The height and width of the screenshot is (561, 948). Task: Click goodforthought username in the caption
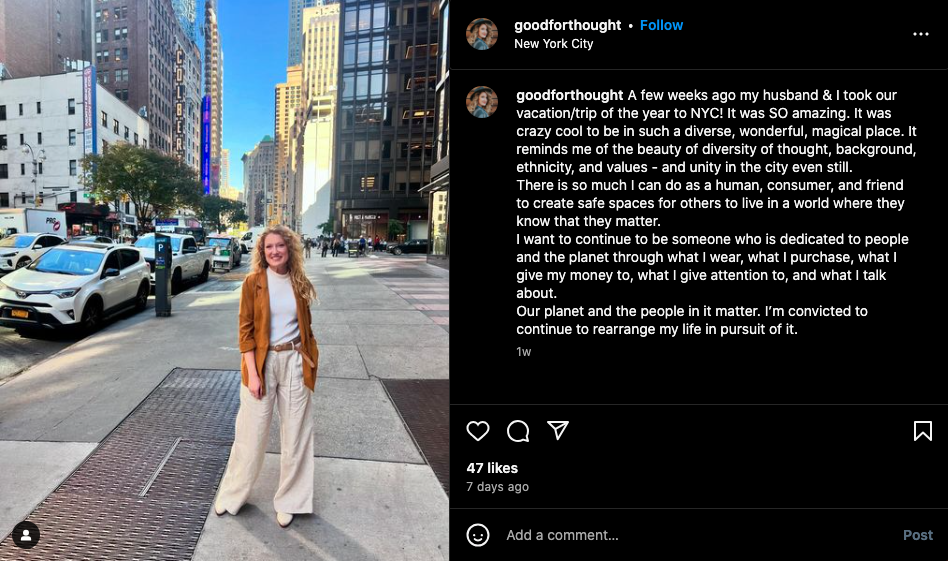pos(570,96)
